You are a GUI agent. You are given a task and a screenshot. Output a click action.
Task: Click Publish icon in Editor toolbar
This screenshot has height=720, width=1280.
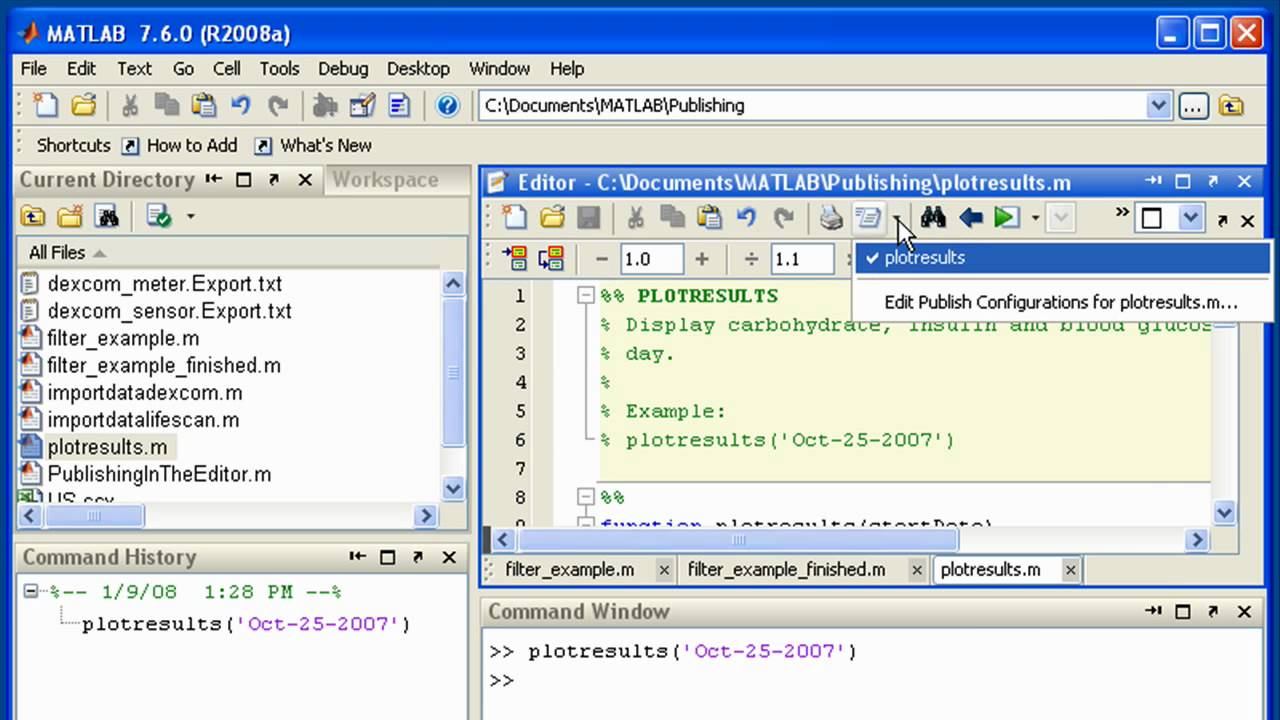click(867, 217)
